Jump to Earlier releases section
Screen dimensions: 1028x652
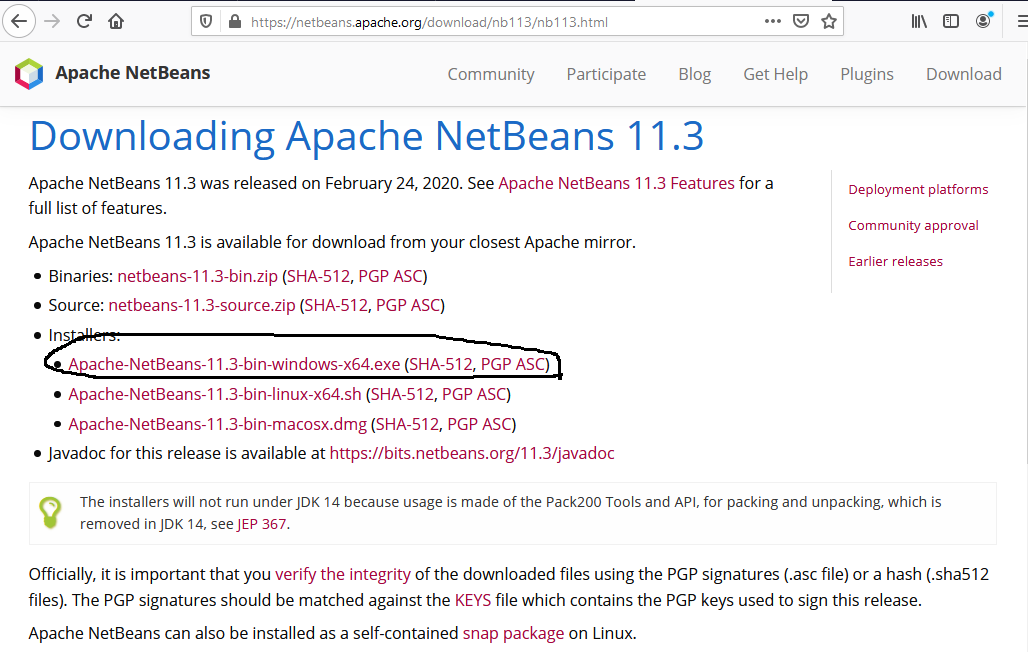pos(896,262)
